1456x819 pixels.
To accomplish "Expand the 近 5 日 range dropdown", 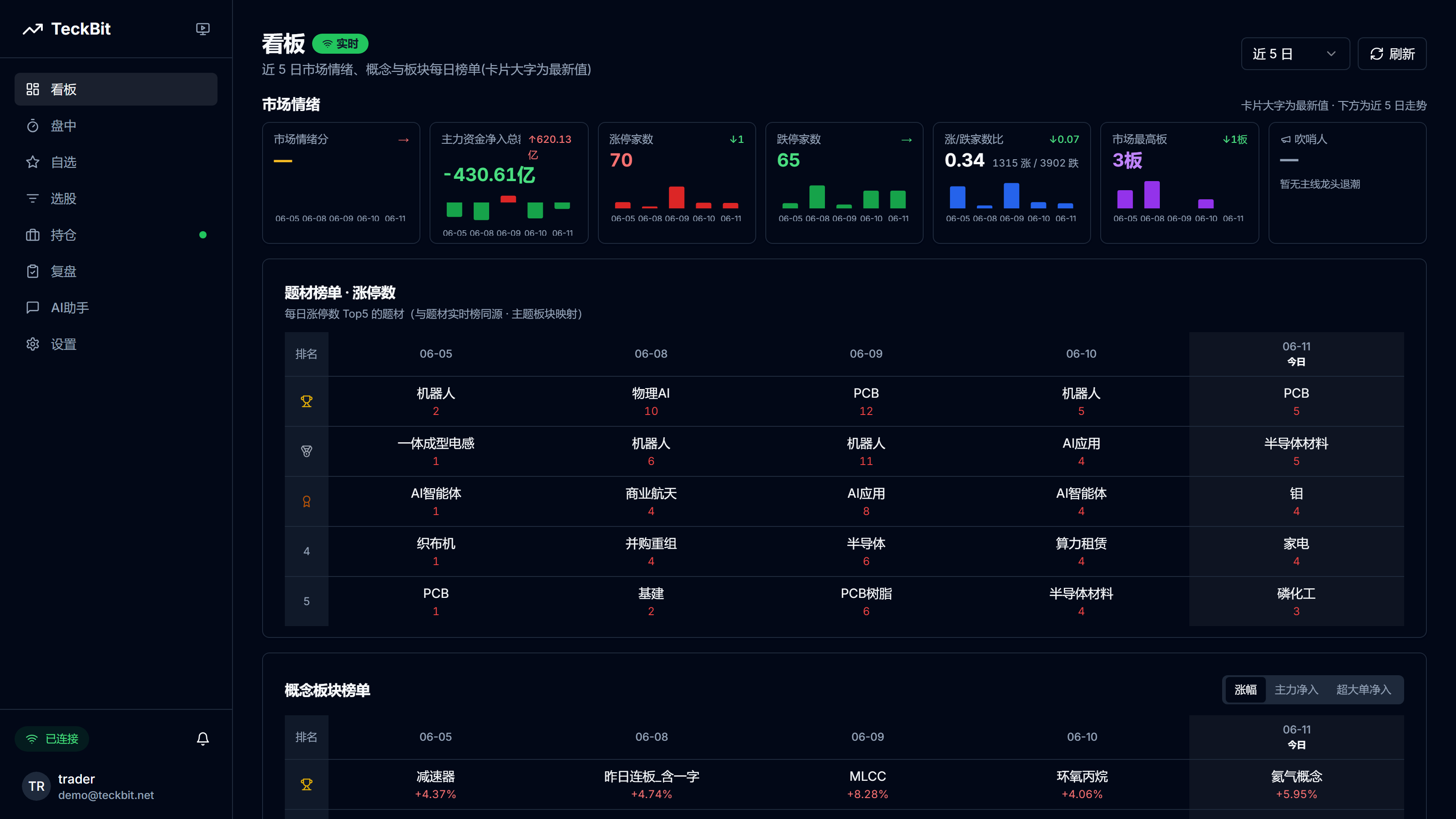I will pos(1295,54).
